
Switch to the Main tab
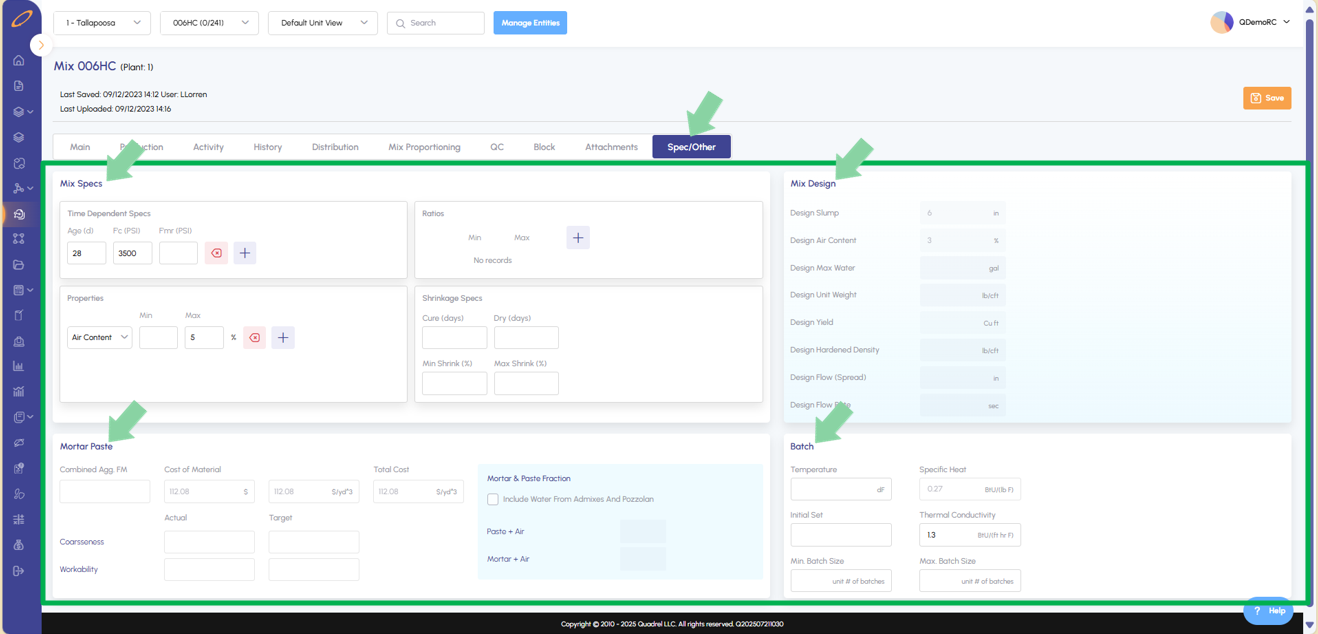(x=80, y=147)
